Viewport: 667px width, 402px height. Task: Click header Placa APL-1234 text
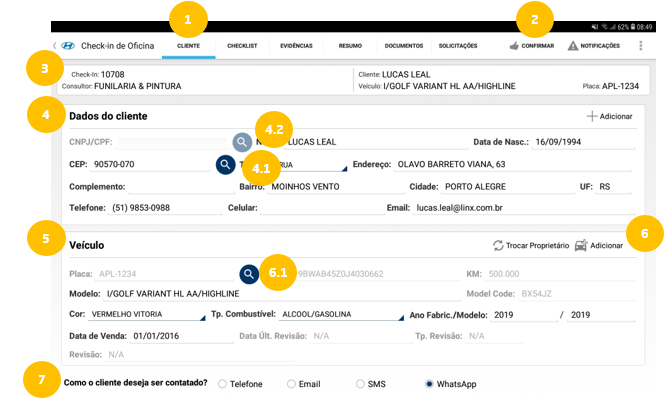click(620, 86)
